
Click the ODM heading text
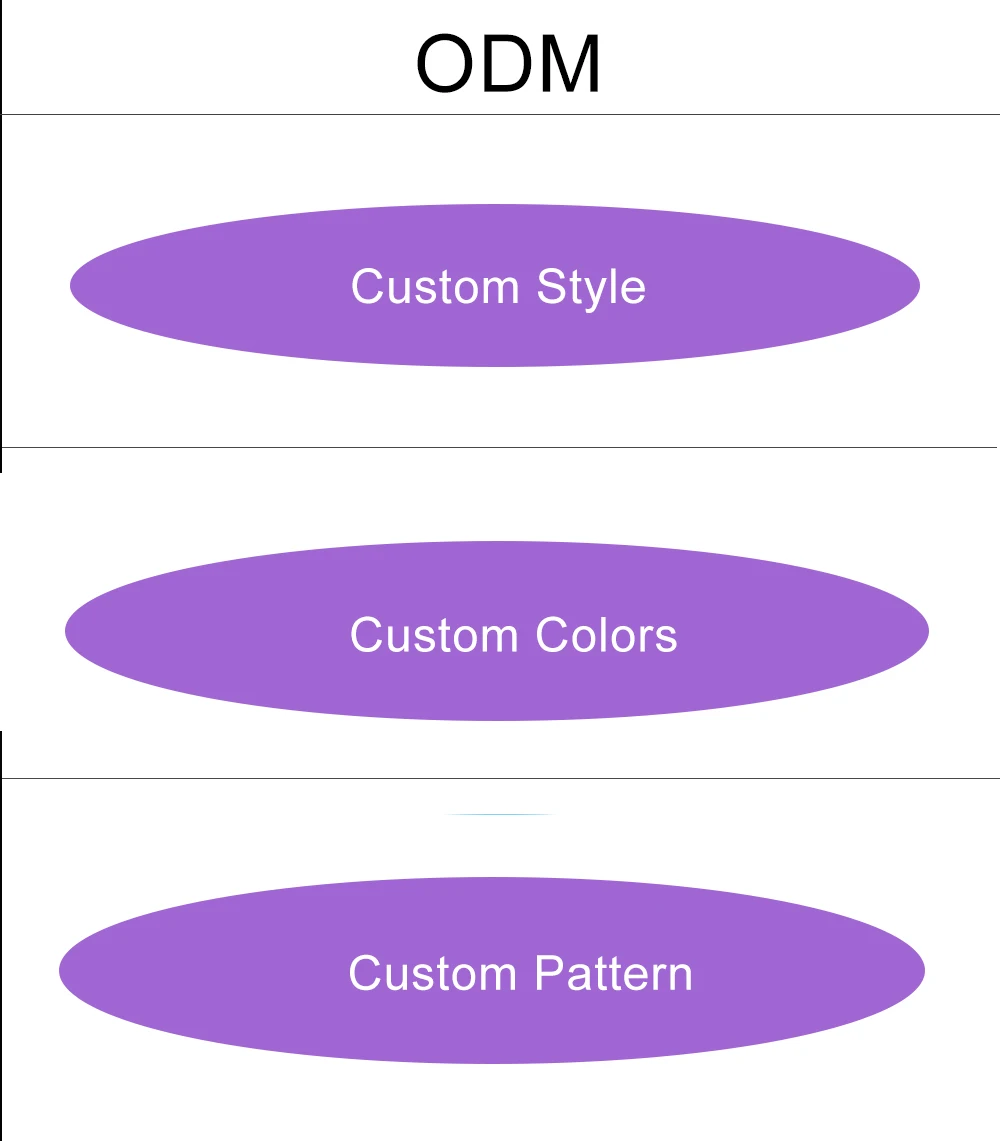(508, 65)
